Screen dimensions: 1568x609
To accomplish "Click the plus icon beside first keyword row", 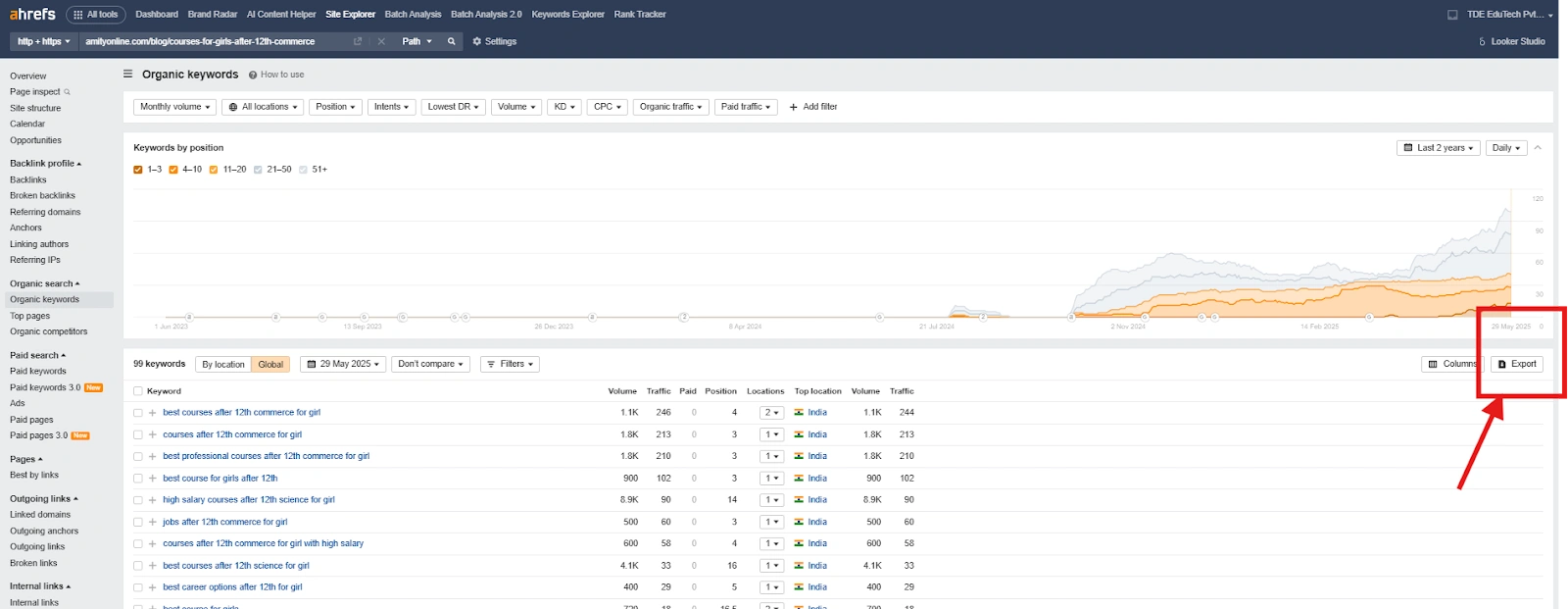I will 152,413.
